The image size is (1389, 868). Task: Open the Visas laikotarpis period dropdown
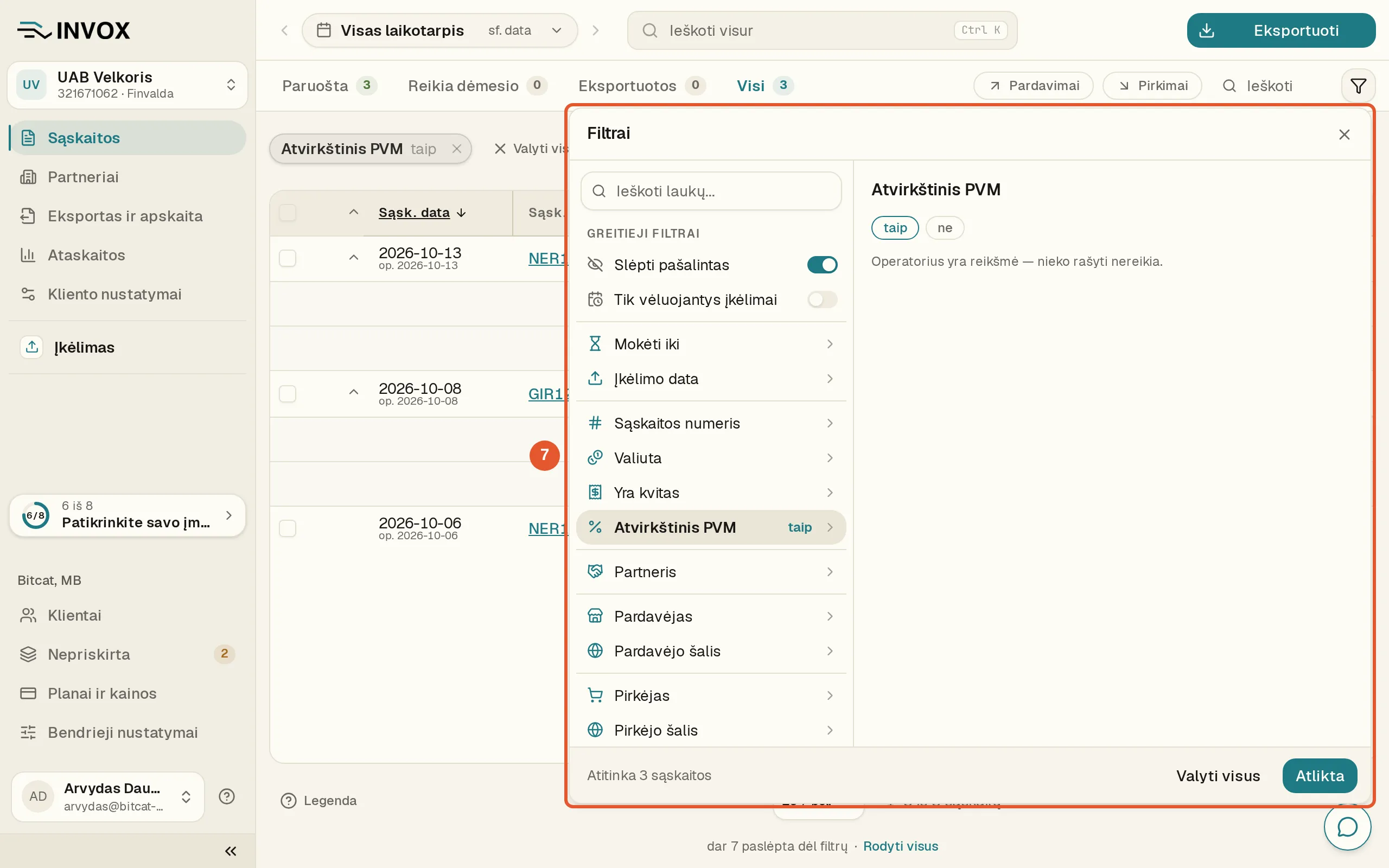coord(439,30)
